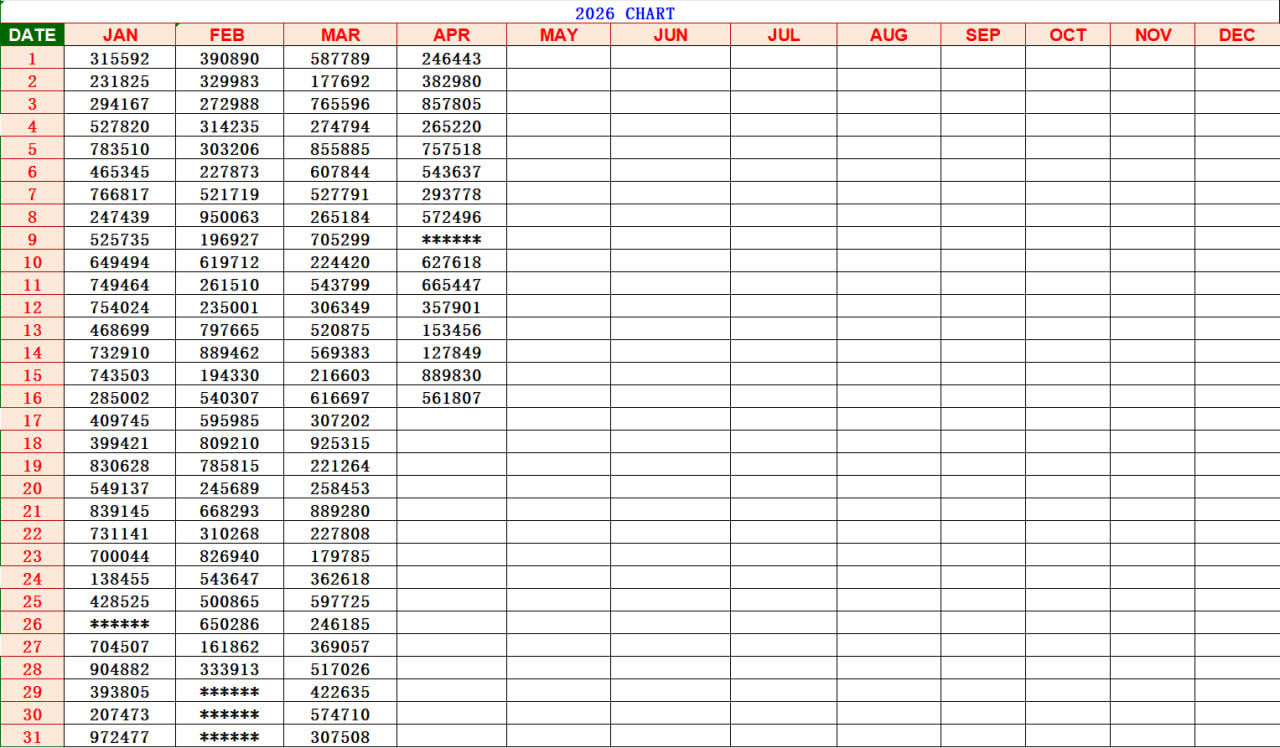This screenshot has width=1280, height=748.
Task: Select the empty JUL cell on date 1
Action: click(x=783, y=59)
